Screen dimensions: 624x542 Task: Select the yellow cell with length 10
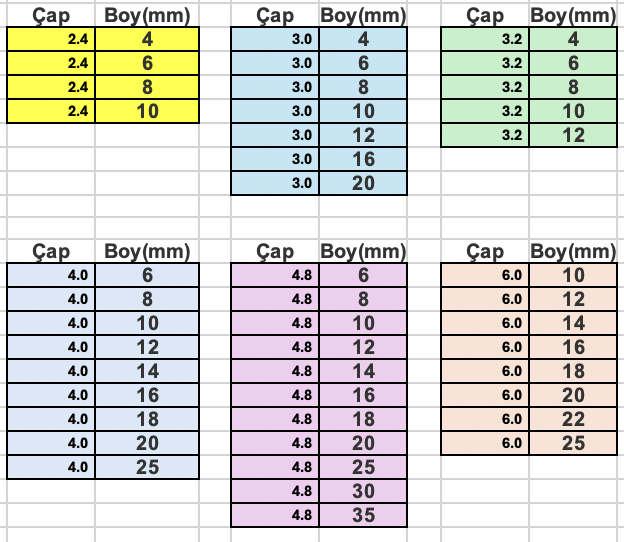147,111
